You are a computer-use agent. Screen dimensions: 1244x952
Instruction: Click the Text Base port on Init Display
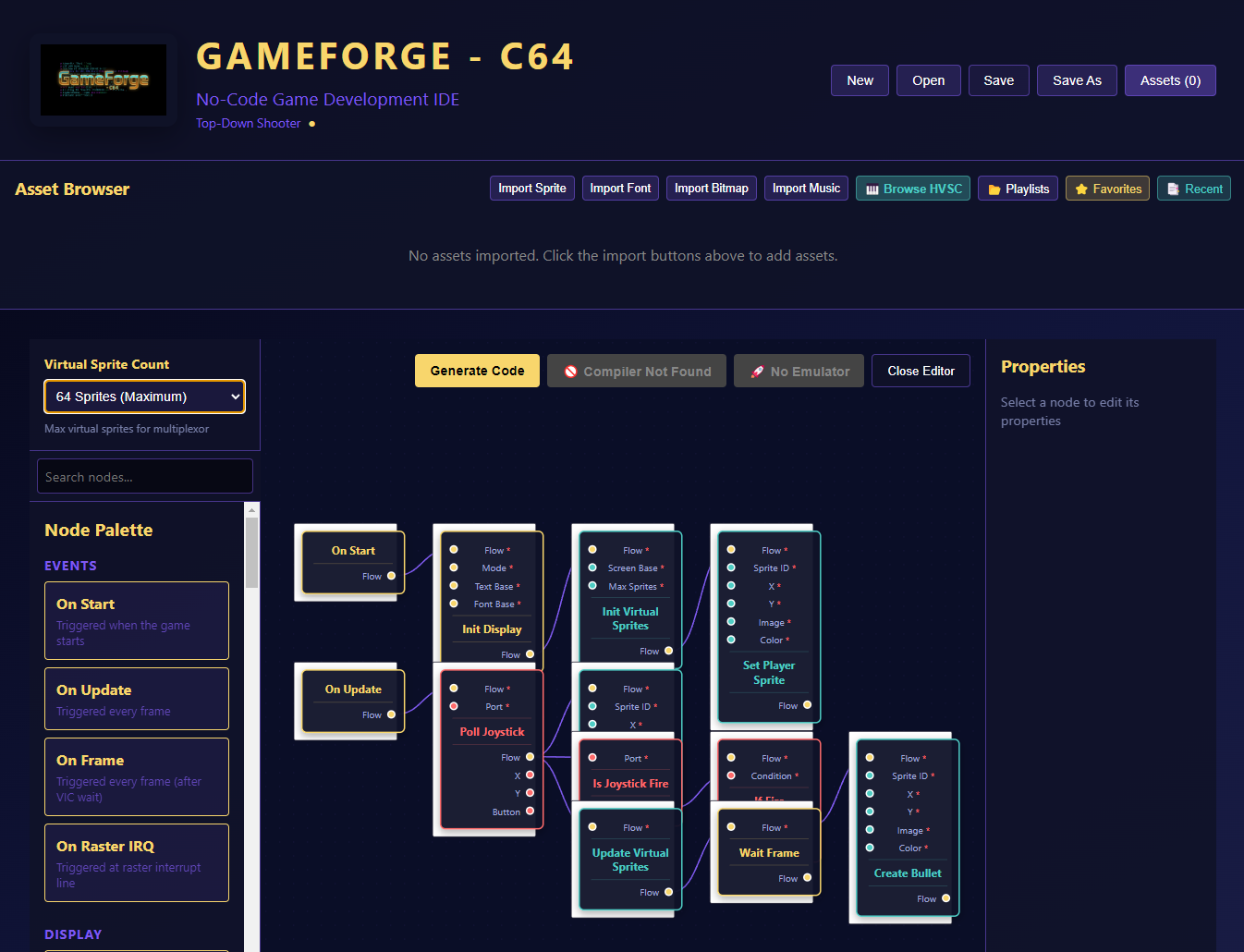coord(454,586)
